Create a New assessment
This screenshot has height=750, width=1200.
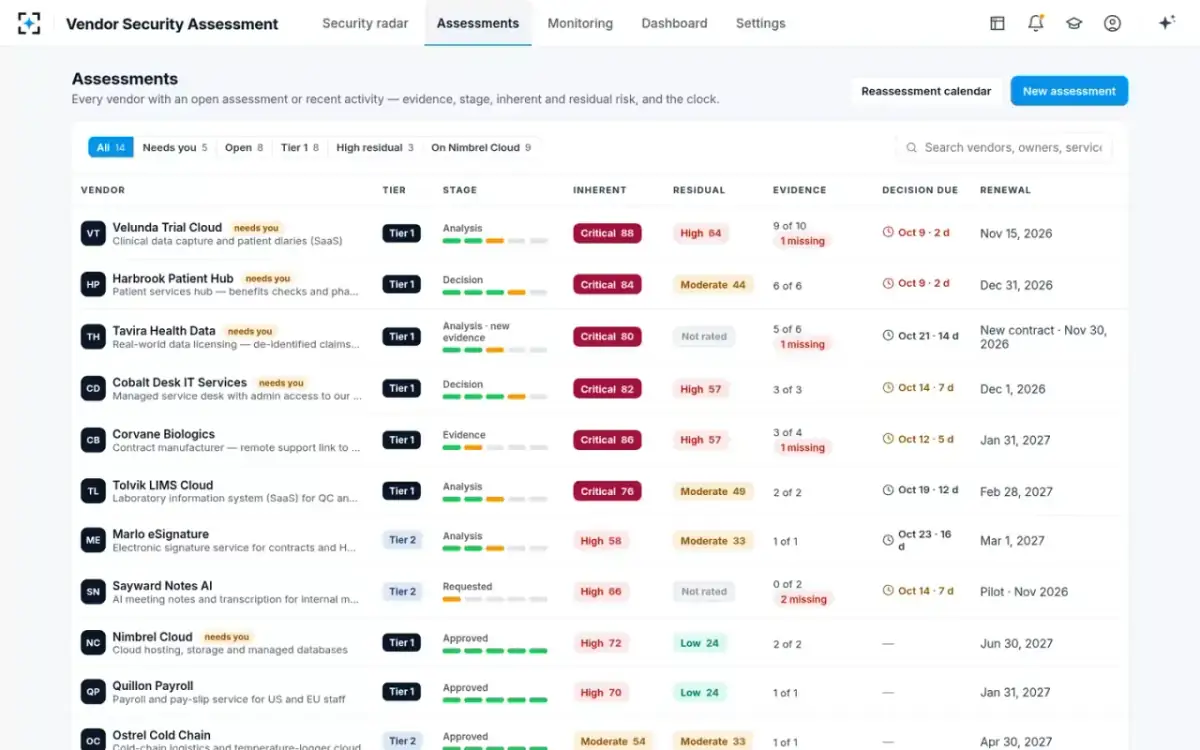tap(1069, 91)
